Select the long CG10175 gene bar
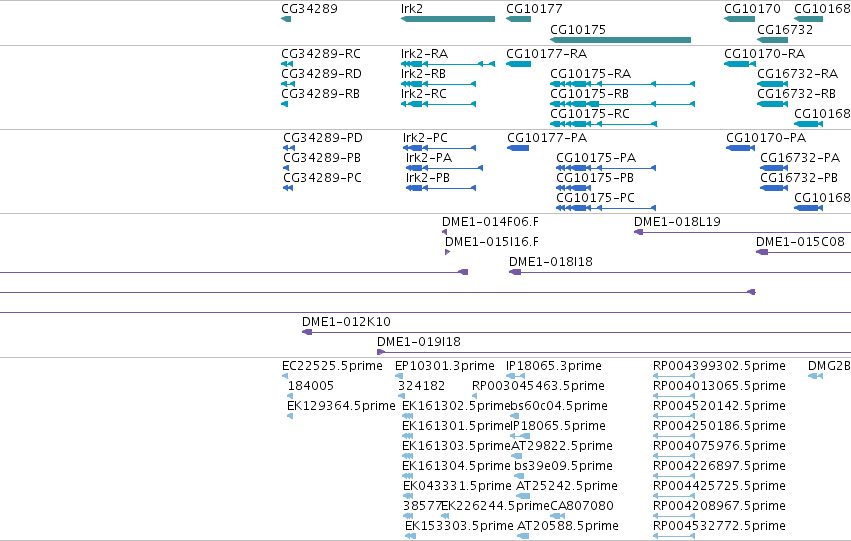The height and width of the screenshot is (541, 851). 620,40
